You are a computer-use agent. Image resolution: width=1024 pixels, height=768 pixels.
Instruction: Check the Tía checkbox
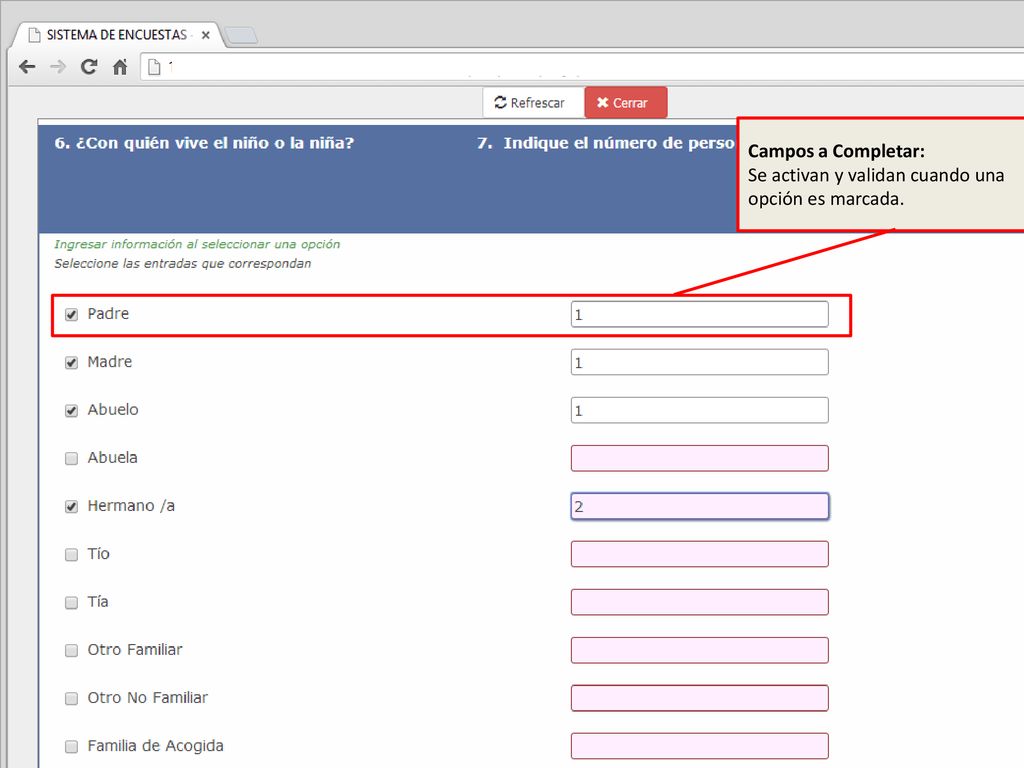point(72,603)
